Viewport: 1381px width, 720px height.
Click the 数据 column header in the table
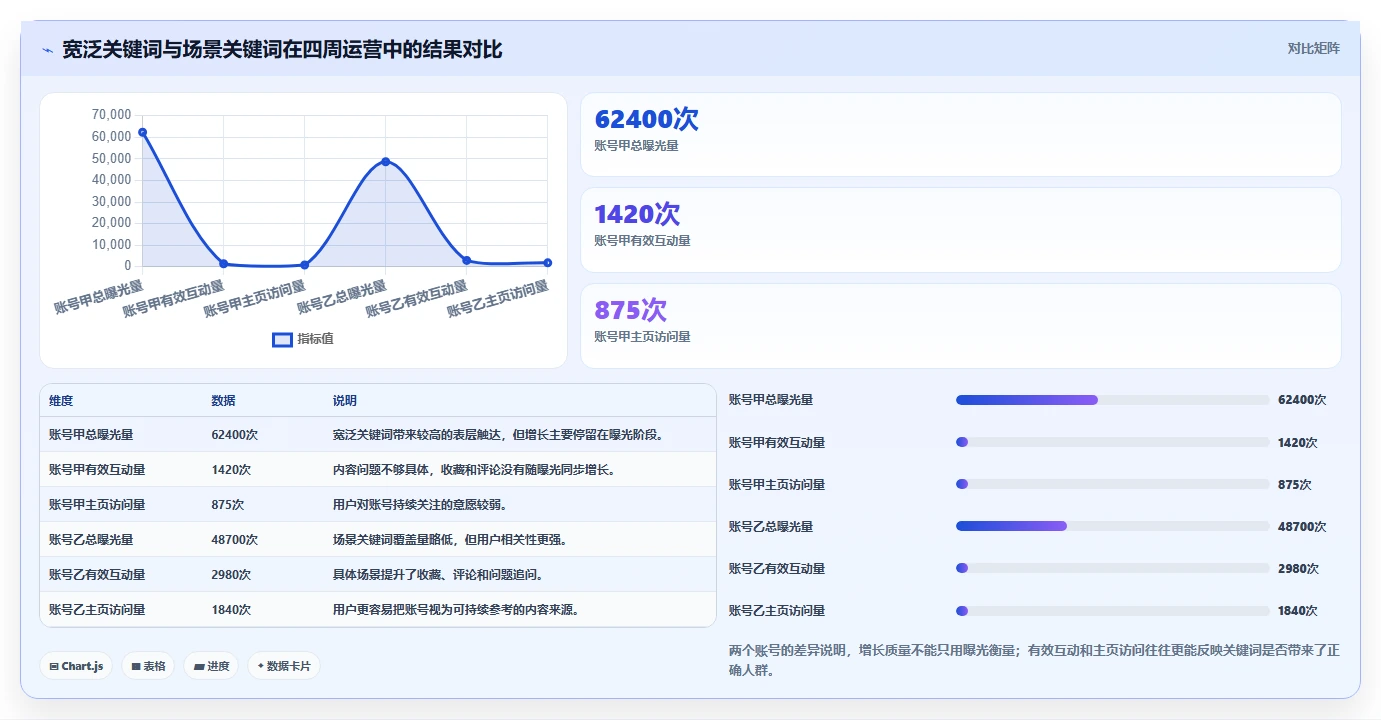click(223, 401)
